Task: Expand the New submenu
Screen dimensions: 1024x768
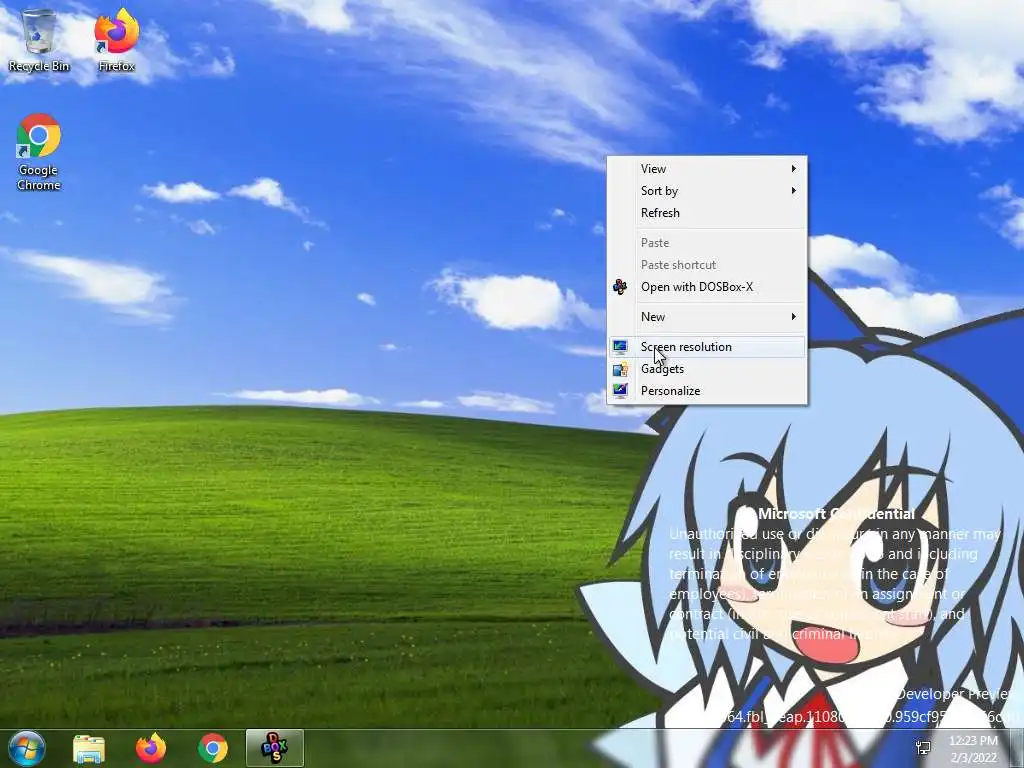Action: (x=707, y=317)
